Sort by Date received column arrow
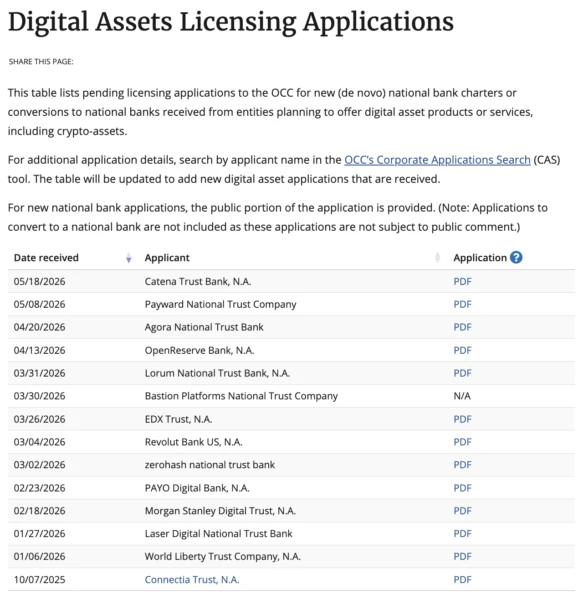This screenshot has width=583, height=600. point(129,258)
